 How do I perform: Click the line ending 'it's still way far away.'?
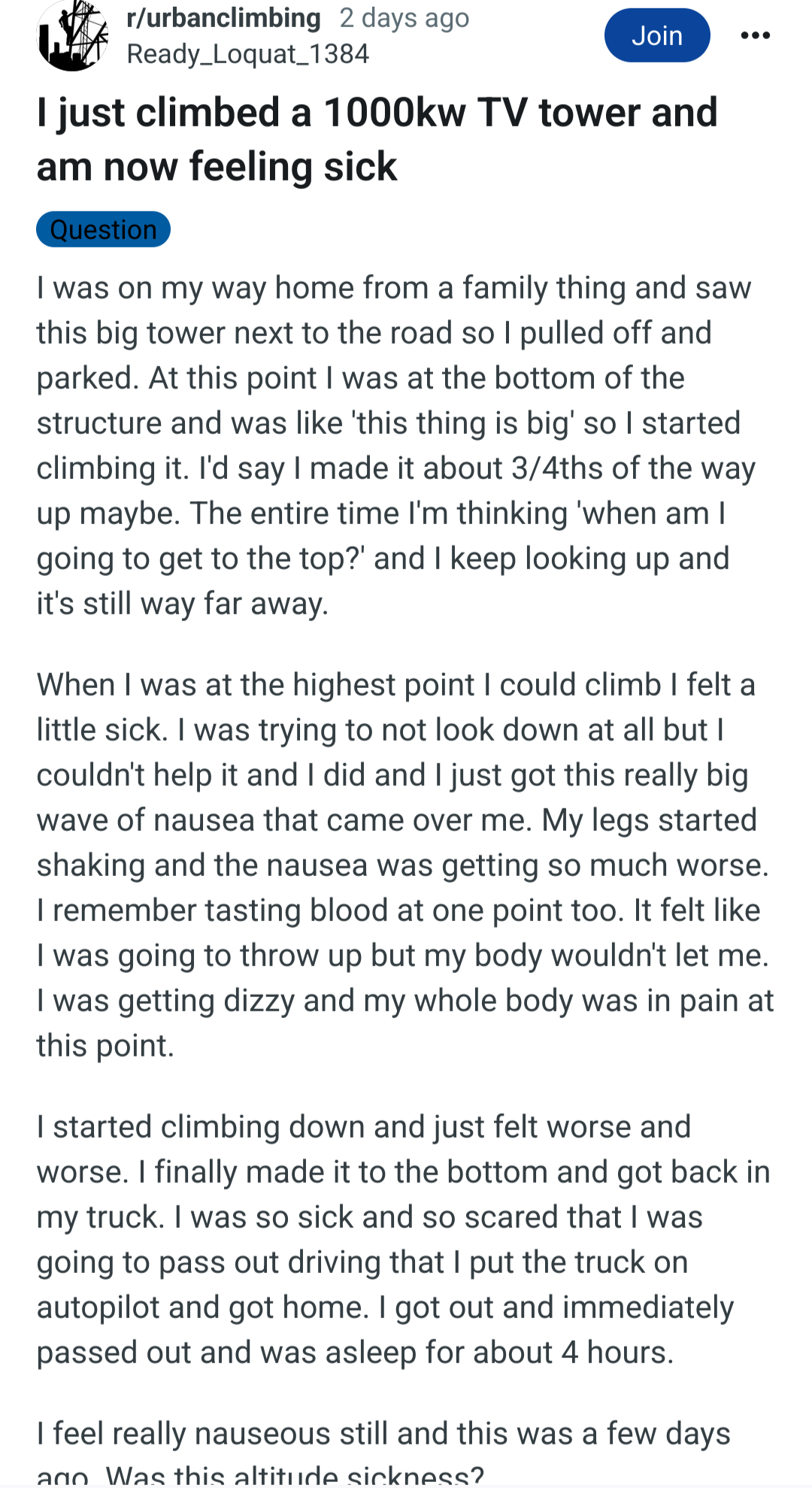pos(183,604)
